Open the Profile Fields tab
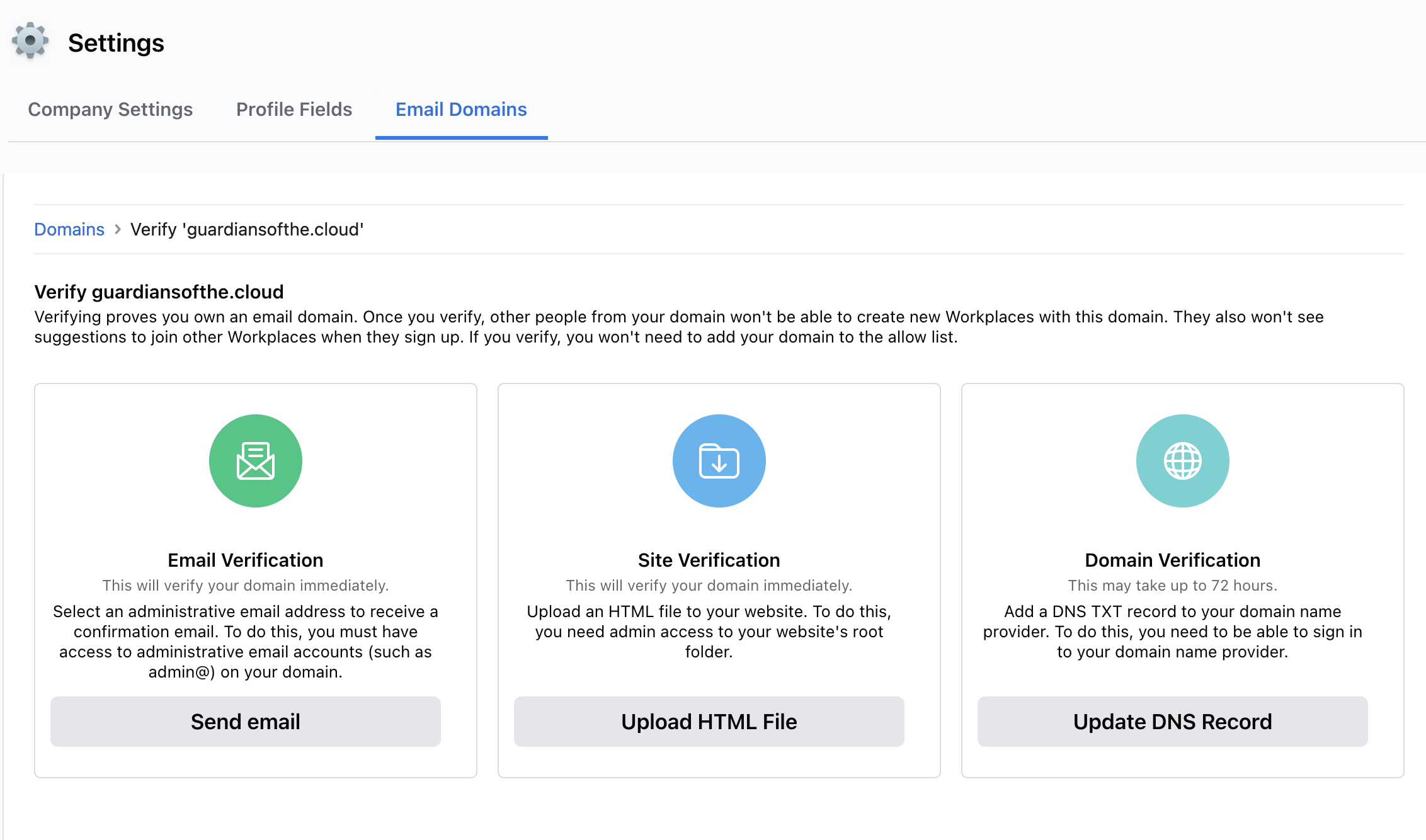Screen dimensions: 1426x840 294,109
